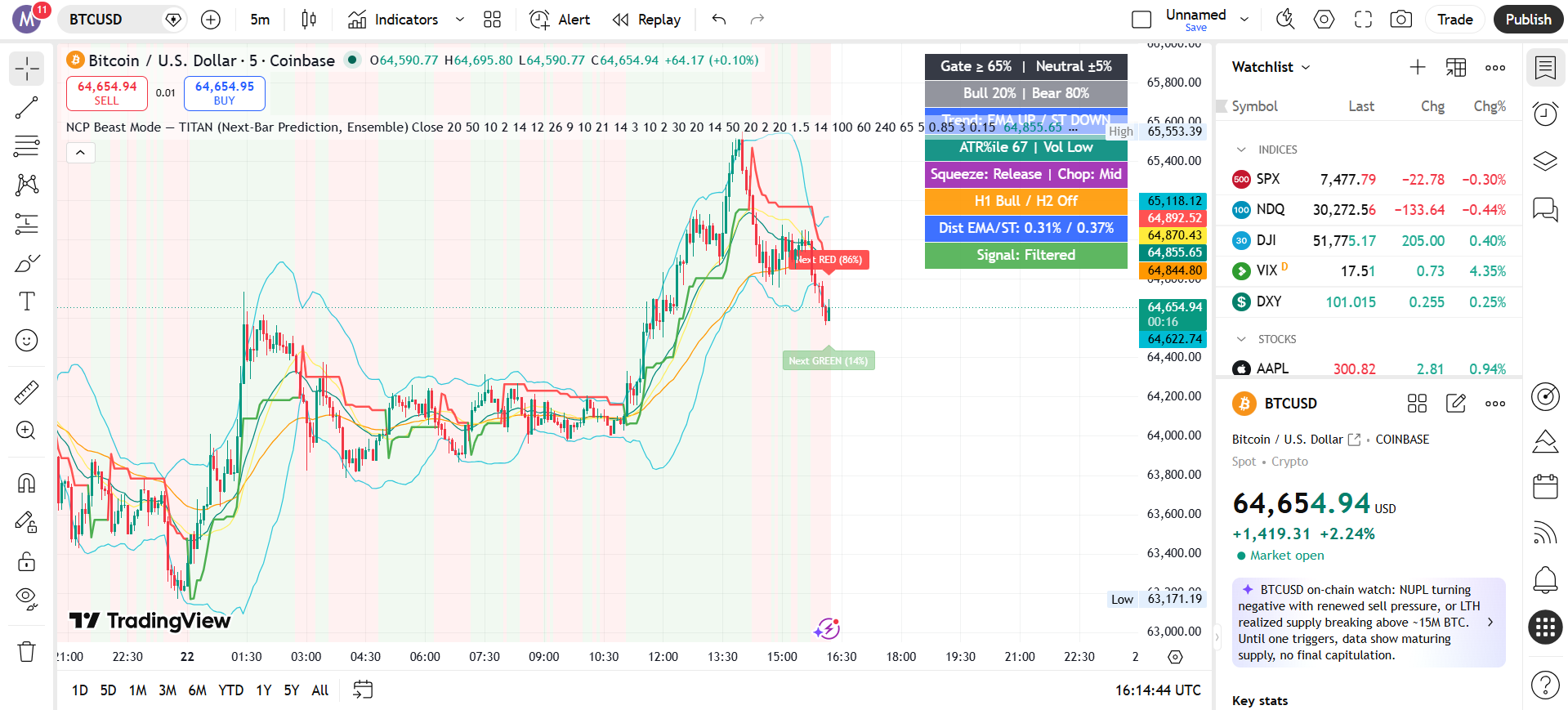Switch chart range to All

pos(320,690)
